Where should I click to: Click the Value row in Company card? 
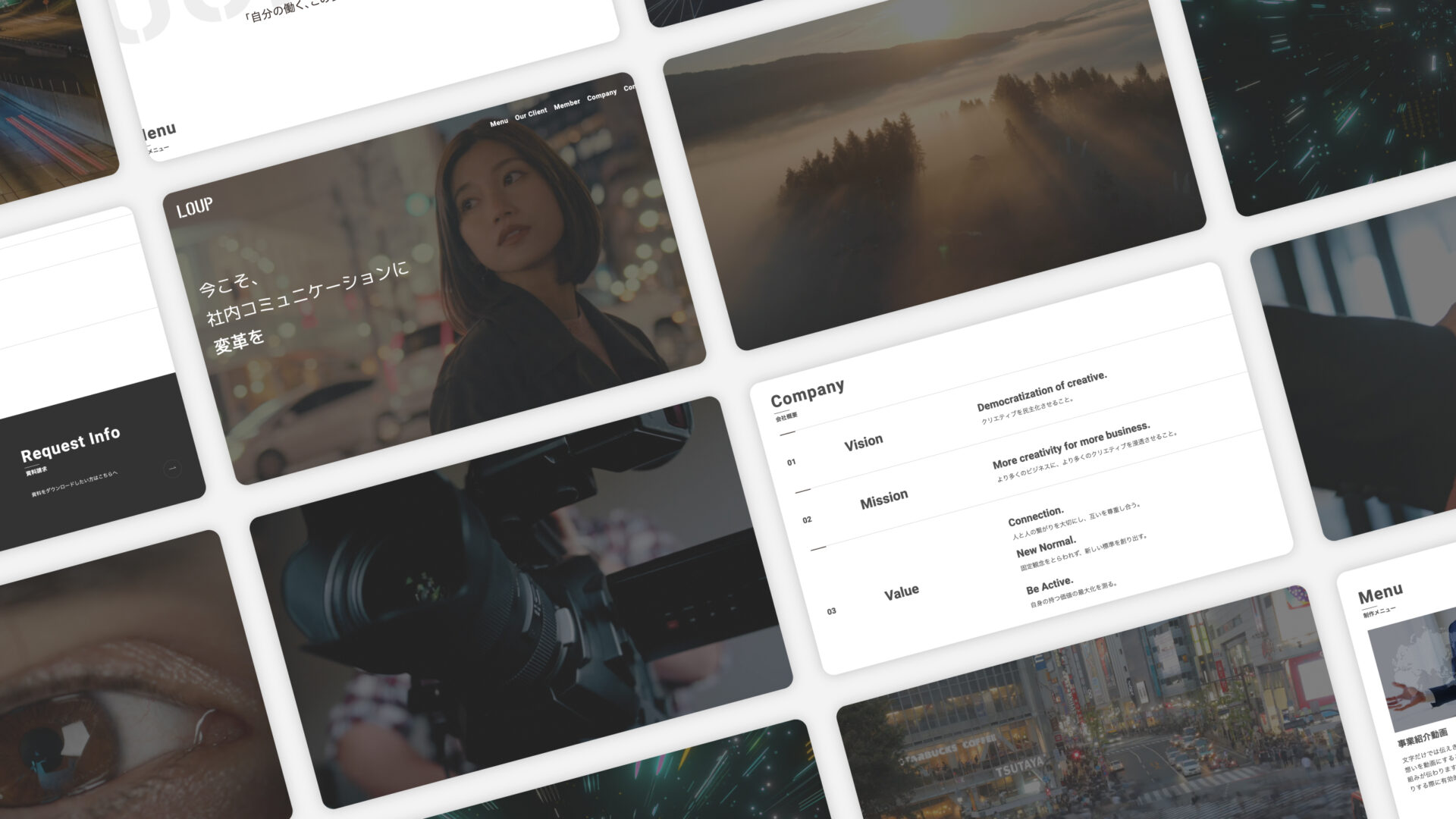pos(901,593)
